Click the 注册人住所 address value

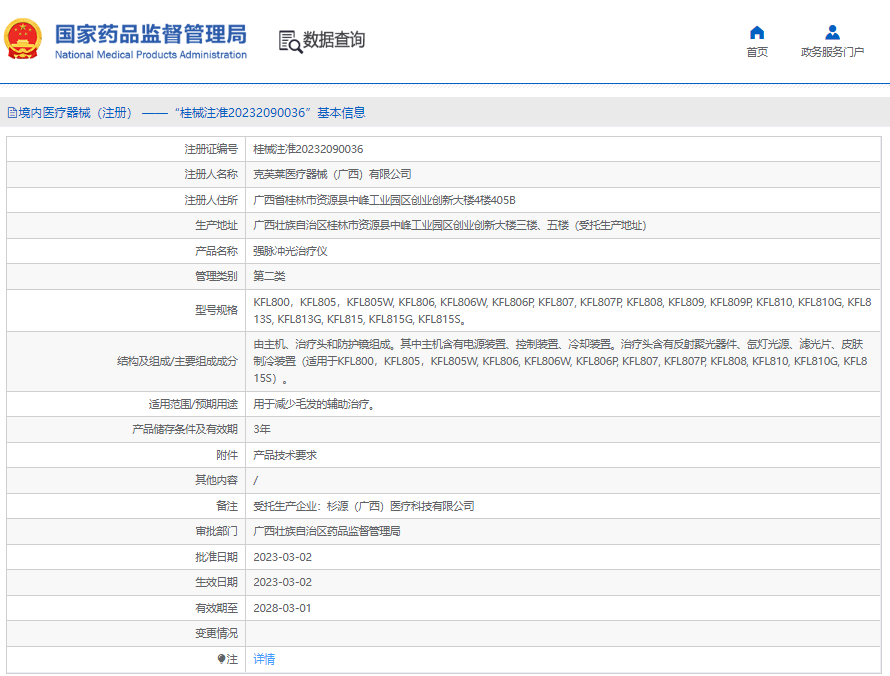point(384,200)
